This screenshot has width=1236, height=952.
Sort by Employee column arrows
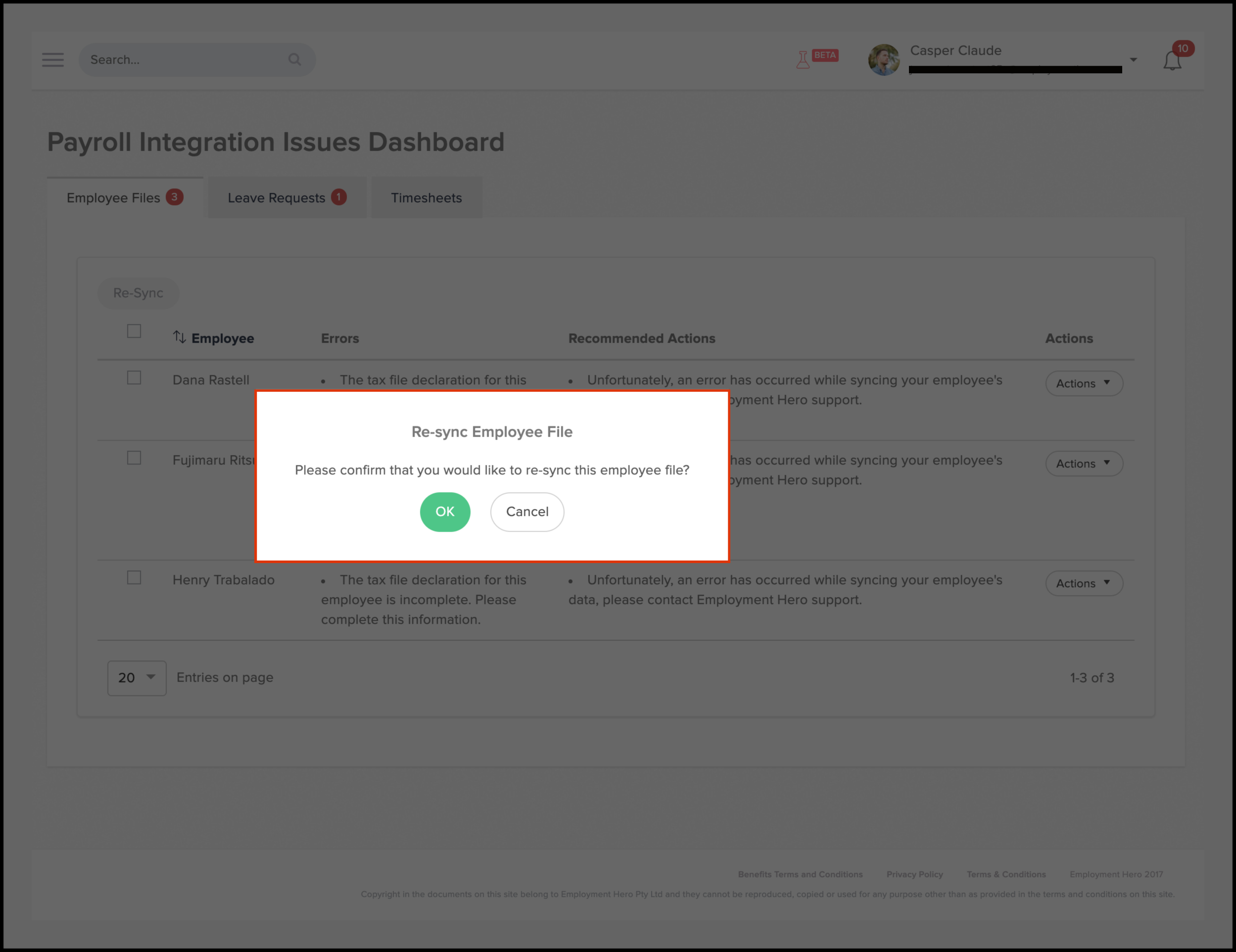pyautogui.click(x=180, y=337)
